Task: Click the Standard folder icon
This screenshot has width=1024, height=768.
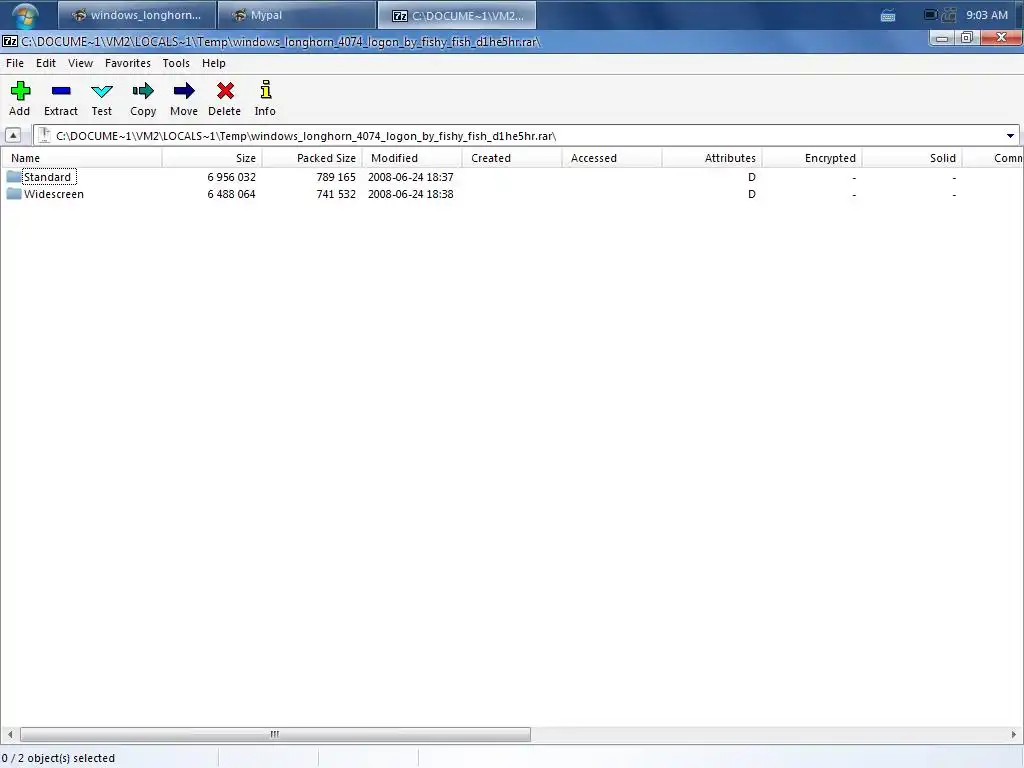Action: pos(14,177)
